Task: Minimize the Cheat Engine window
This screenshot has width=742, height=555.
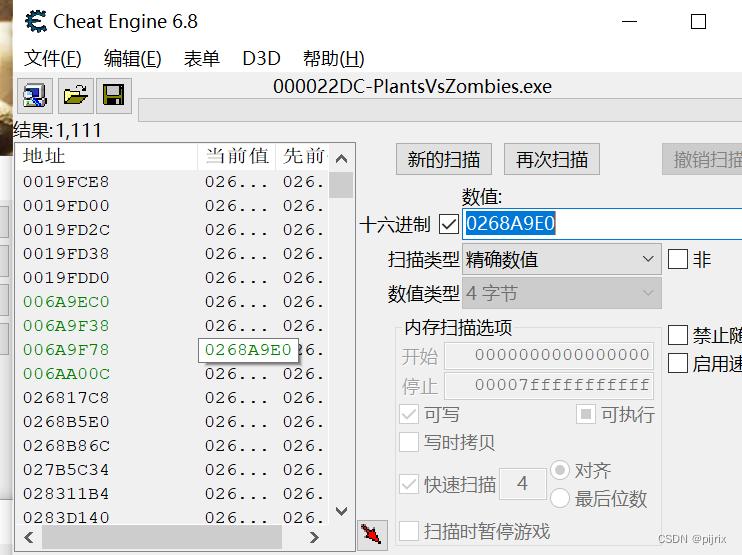Action: 629,22
